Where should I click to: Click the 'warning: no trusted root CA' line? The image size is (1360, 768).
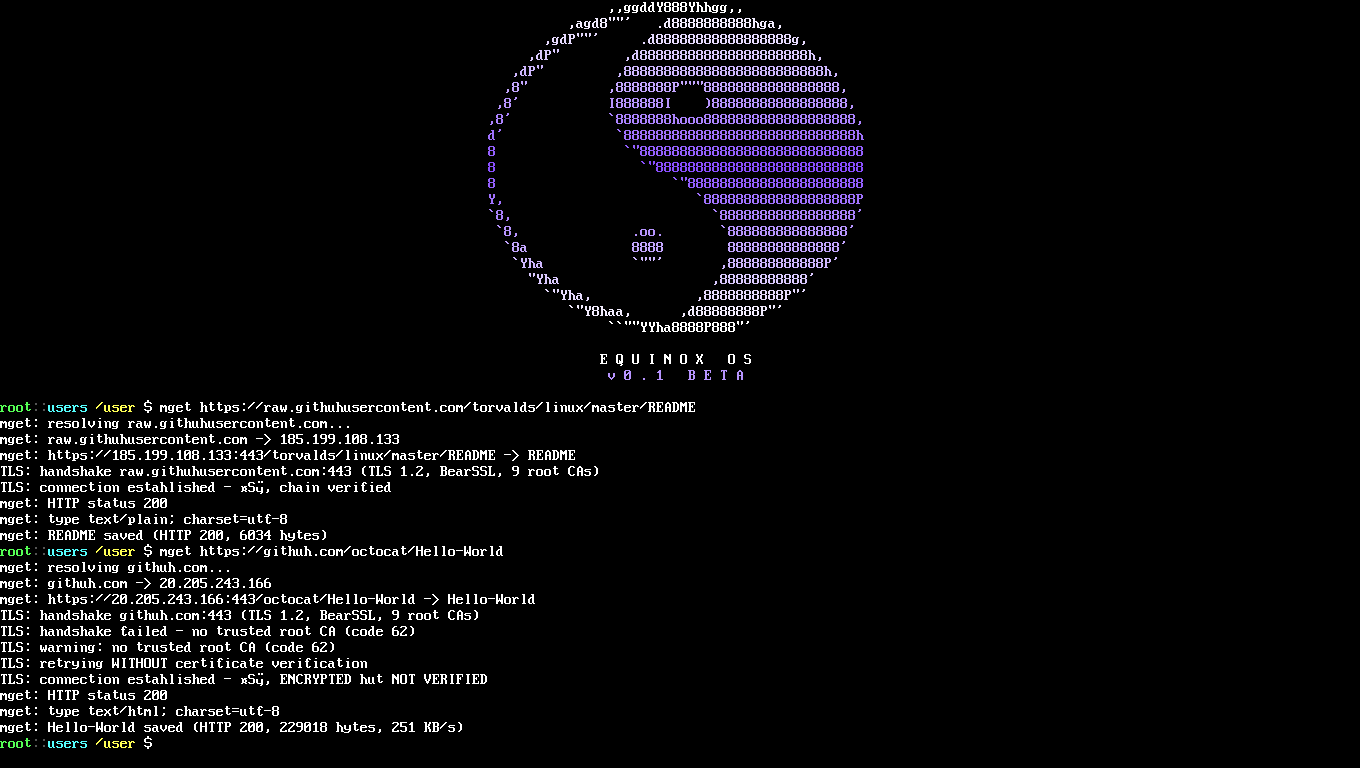click(168, 647)
